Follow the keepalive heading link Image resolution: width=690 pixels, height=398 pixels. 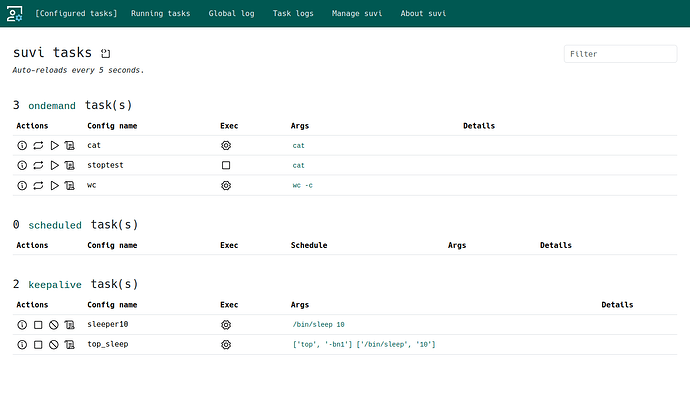coord(55,284)
